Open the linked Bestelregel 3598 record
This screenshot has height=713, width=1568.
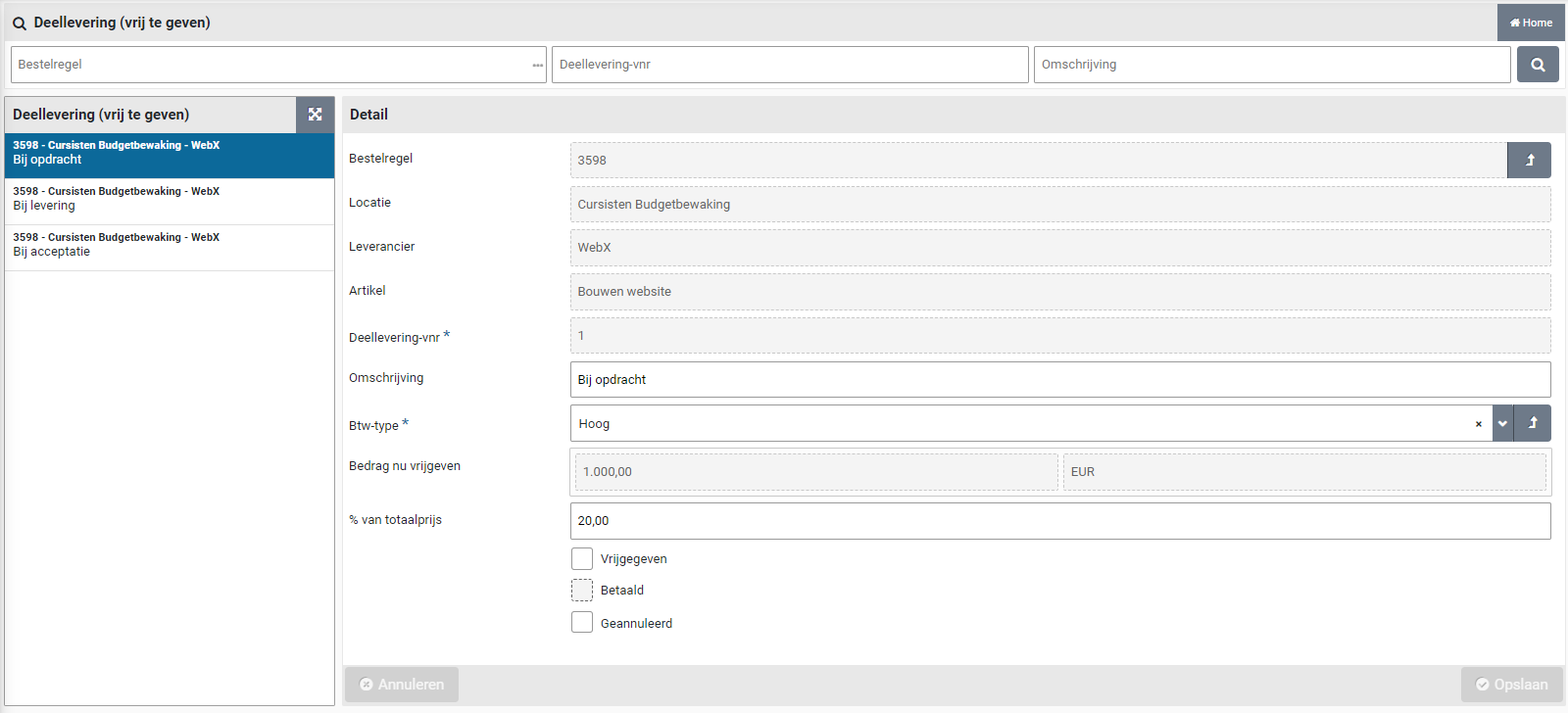pyautogui.click(x=1529, y=161)
